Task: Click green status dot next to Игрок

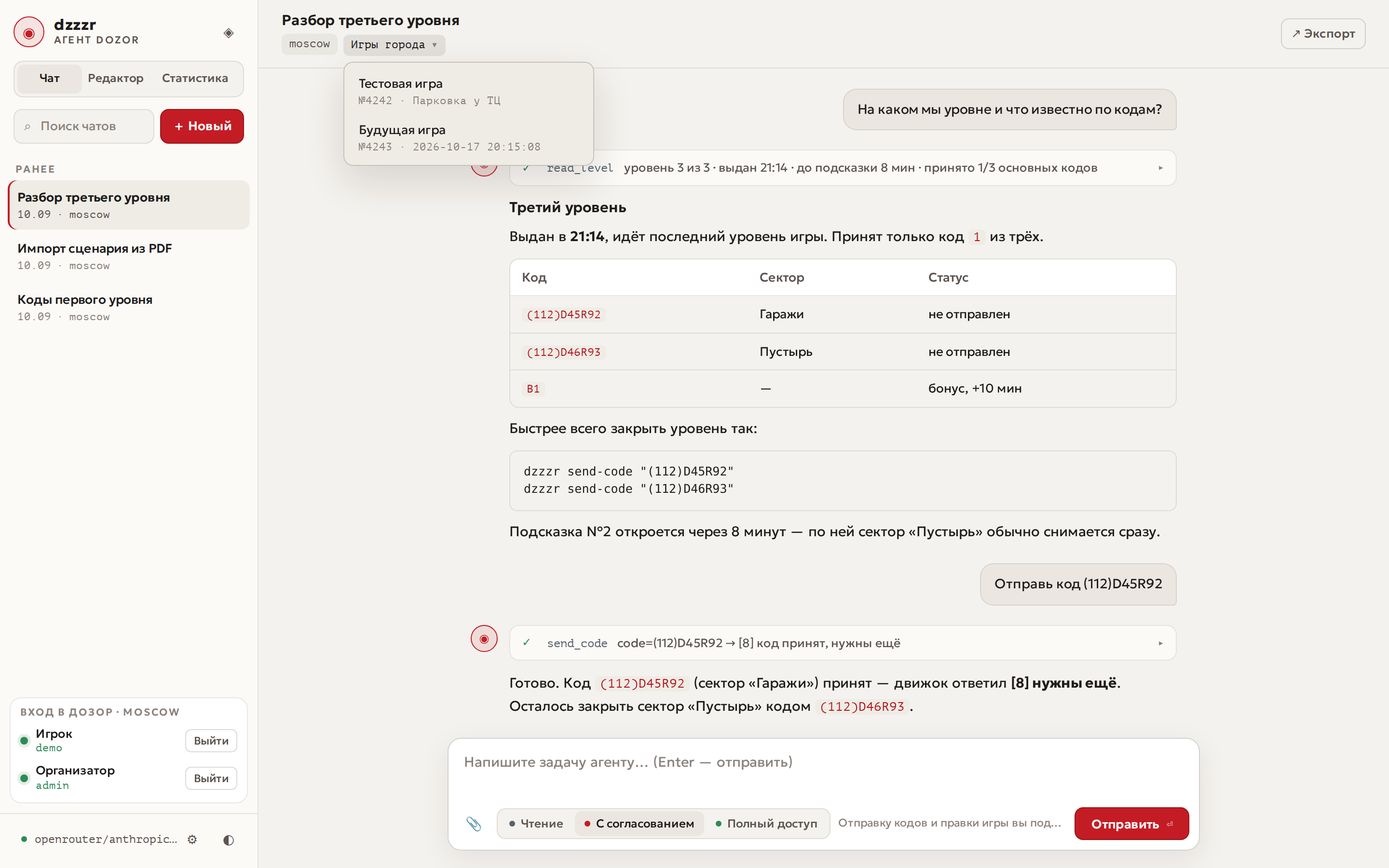Action: tap(24, 740)
